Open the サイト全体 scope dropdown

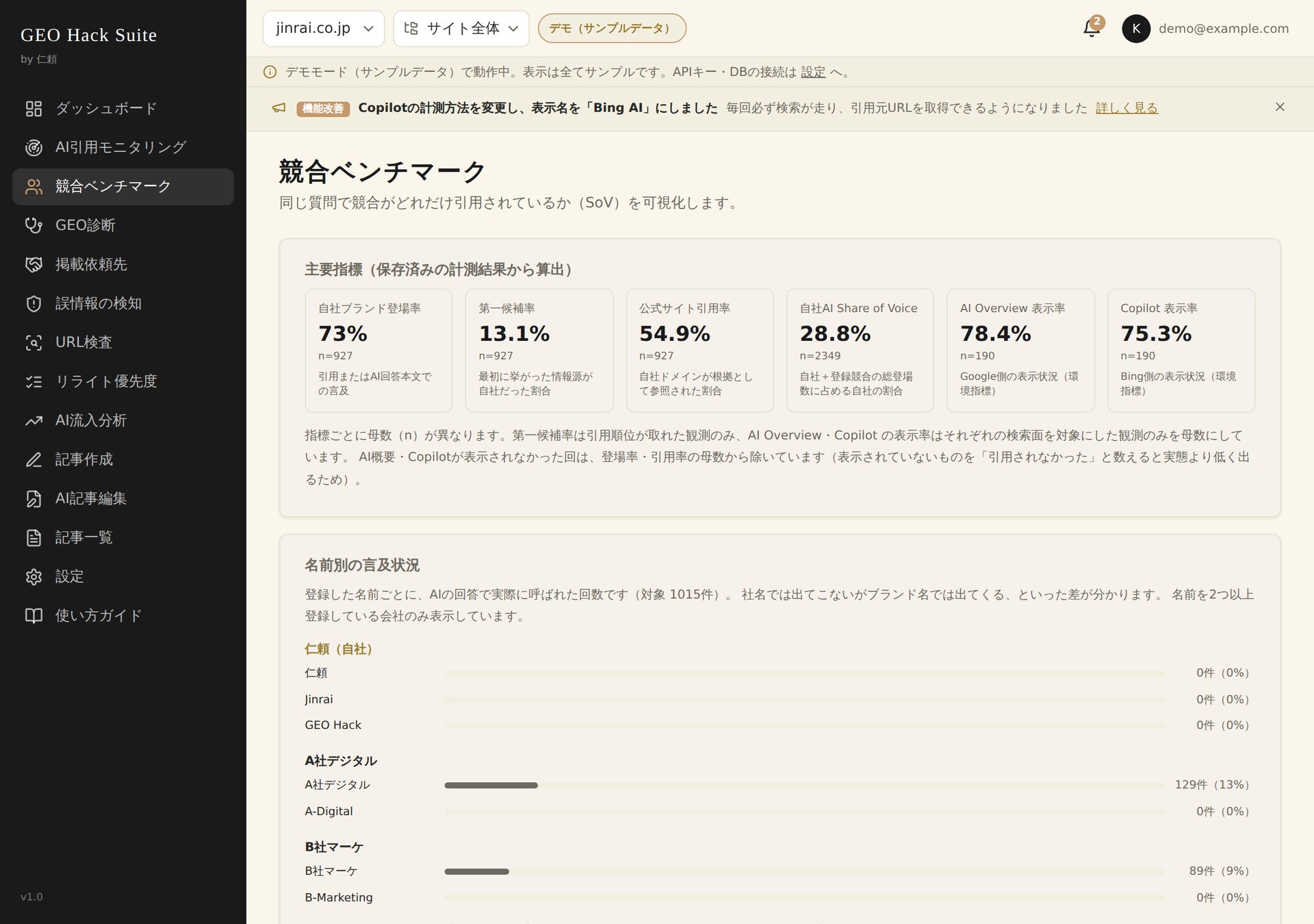pos(461,28)
